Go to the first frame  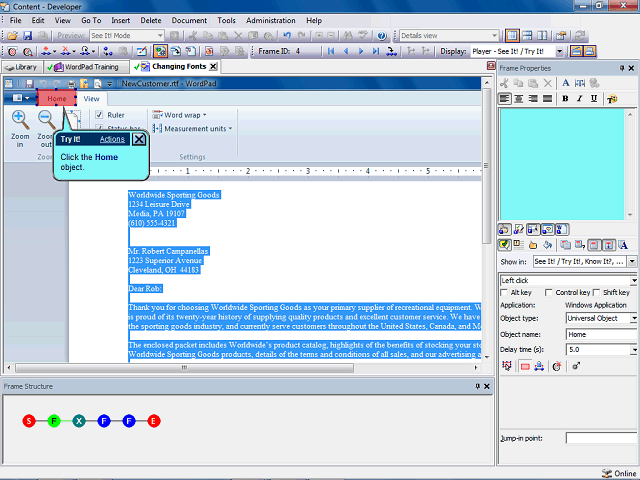(x=331, y=51)
